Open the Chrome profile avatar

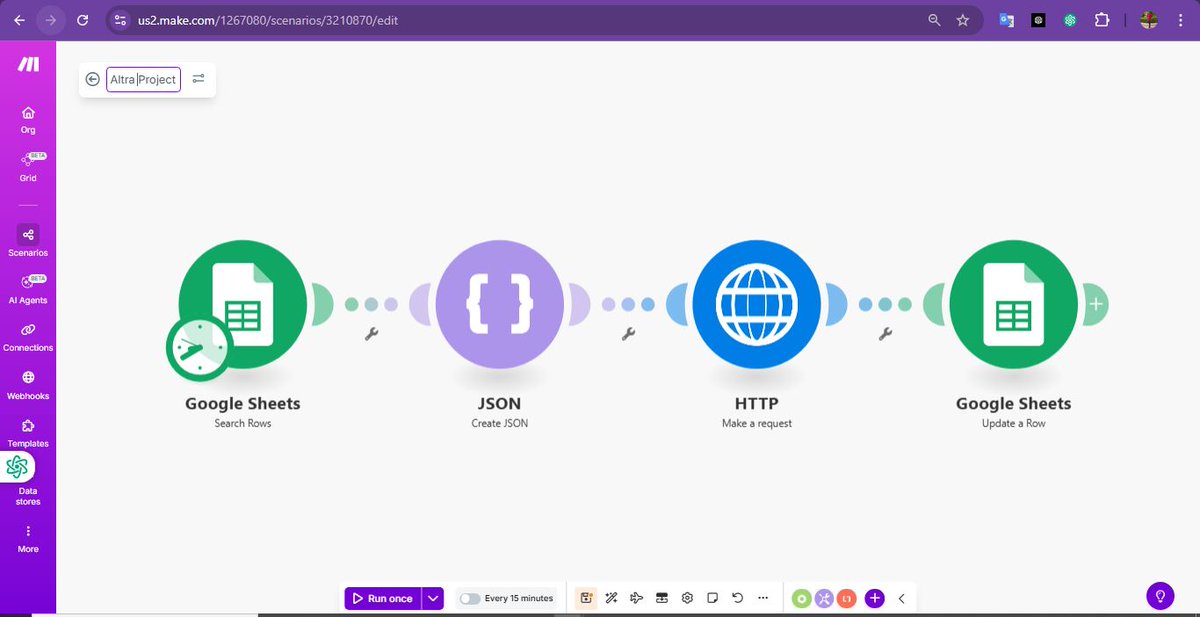click(1149, 20)
